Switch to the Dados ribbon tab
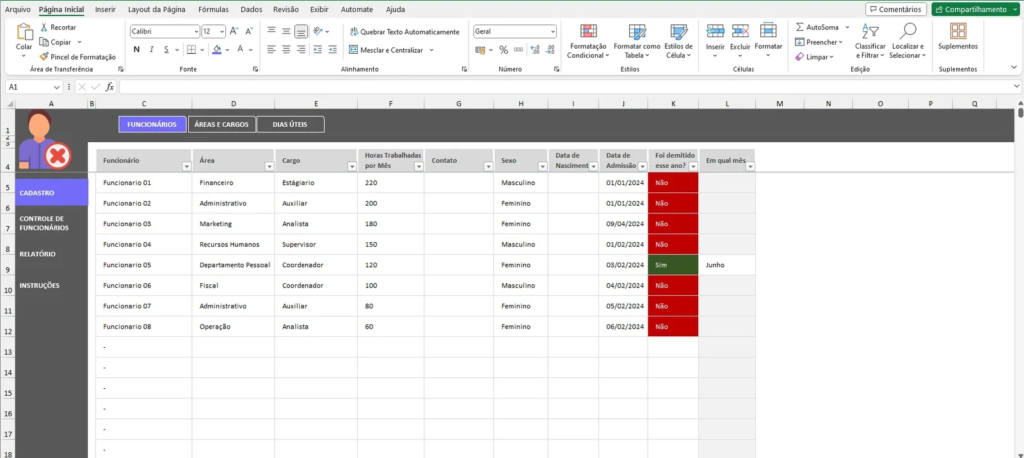This screenshot has width=1024, height=458. pyautogui.click(x=251, y=9)
